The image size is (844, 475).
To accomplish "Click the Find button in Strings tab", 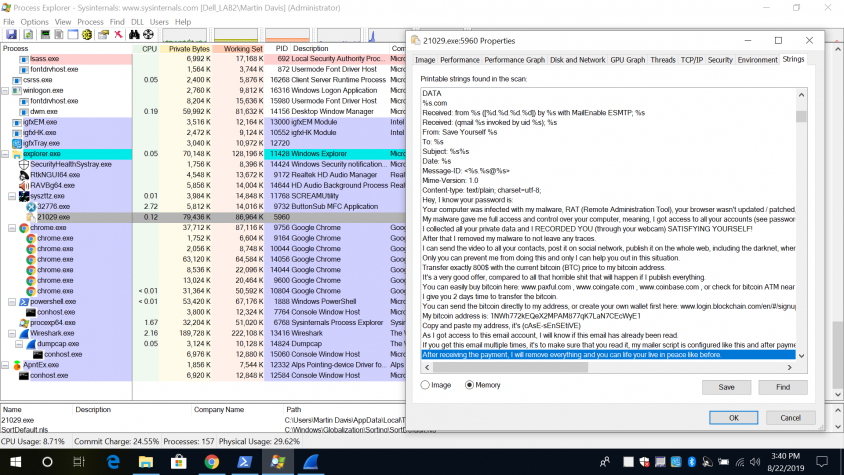I will click(783, 387).
